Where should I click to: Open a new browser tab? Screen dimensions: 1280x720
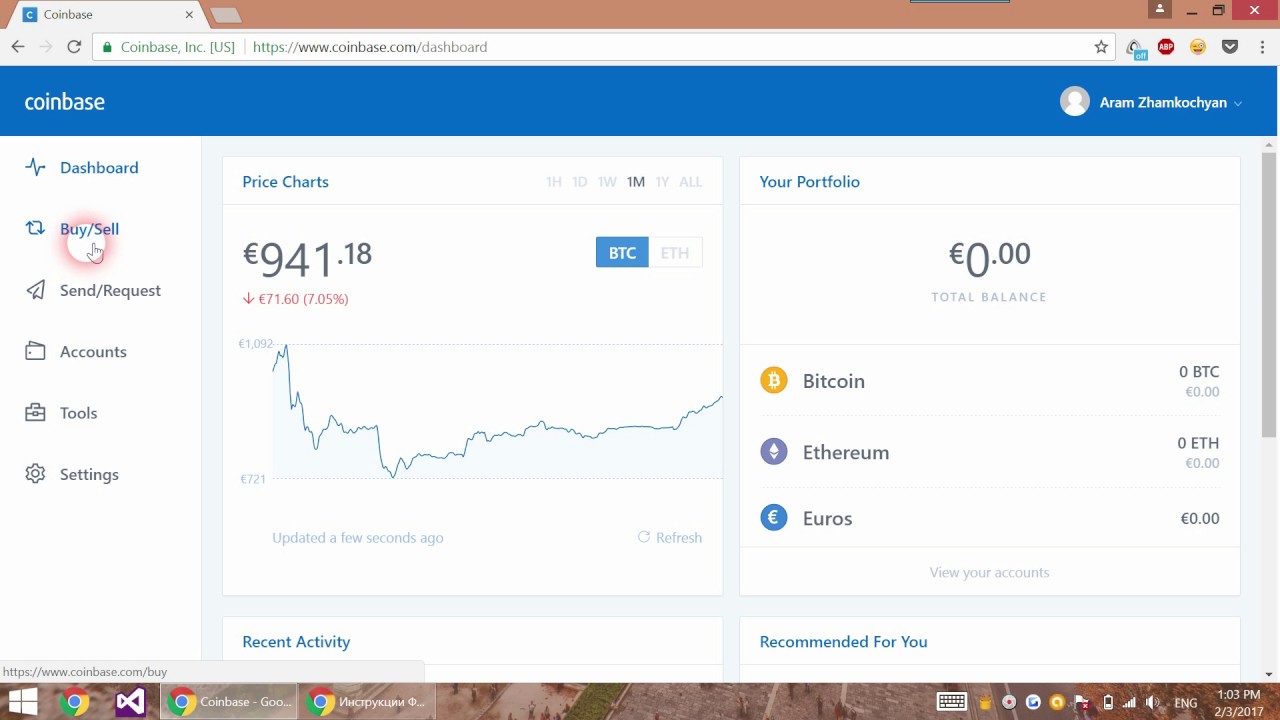[x=225, y=15]
